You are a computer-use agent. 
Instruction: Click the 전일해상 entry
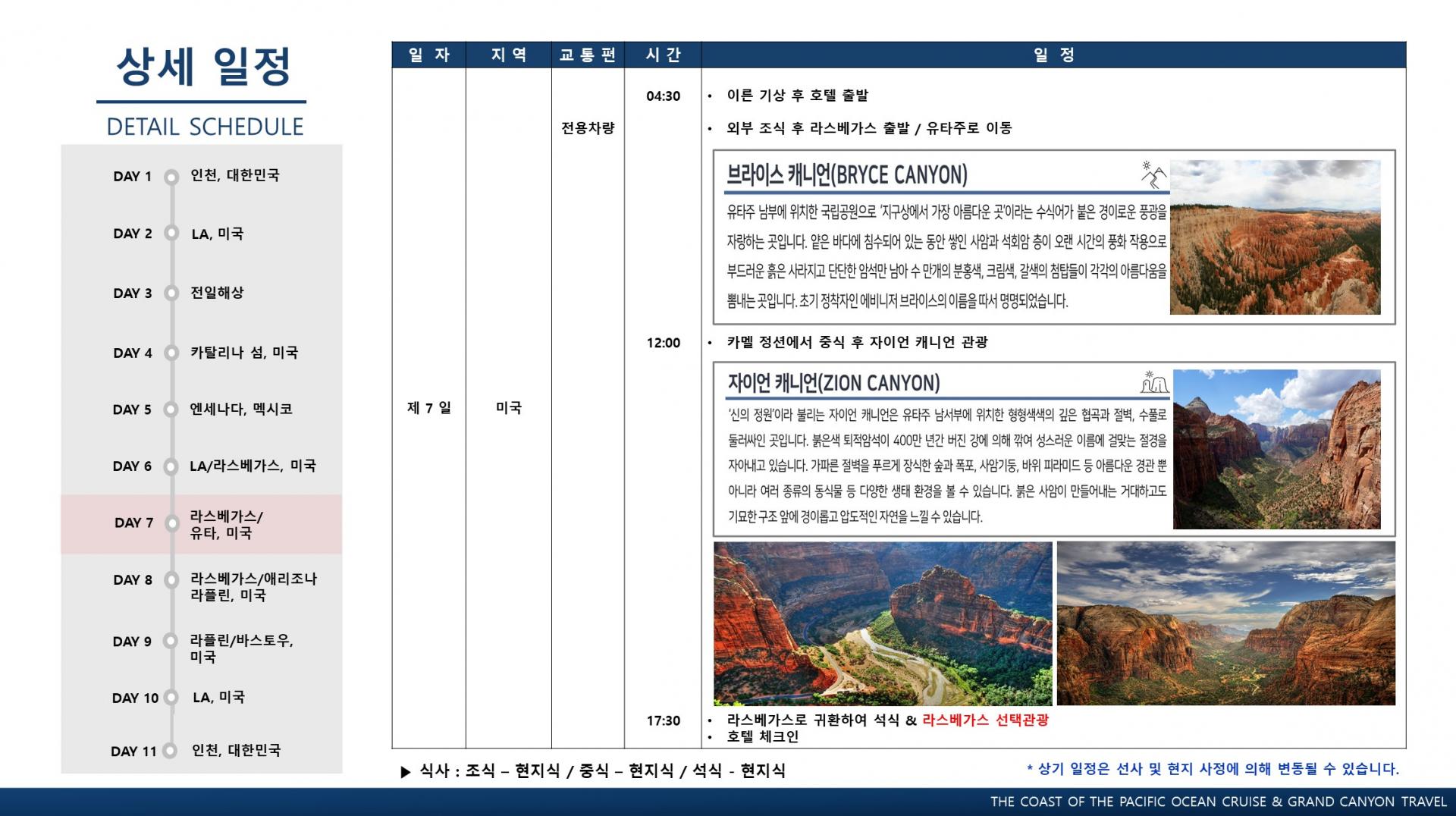point(217,293)
